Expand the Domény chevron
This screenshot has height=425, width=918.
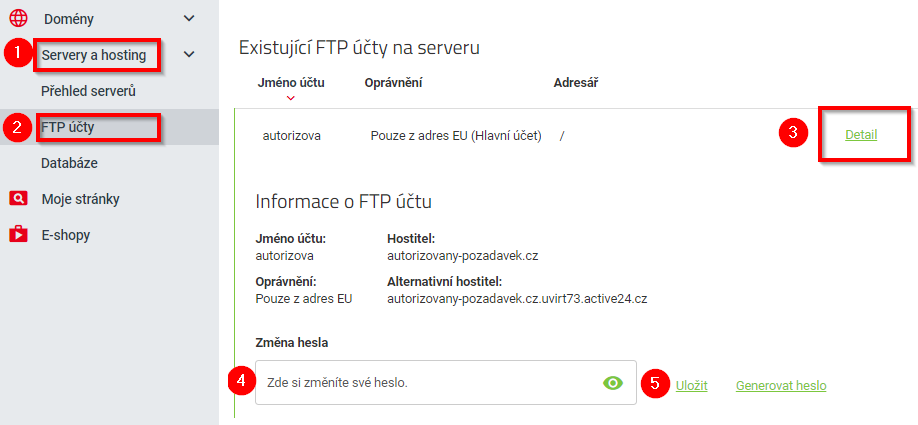190,18
